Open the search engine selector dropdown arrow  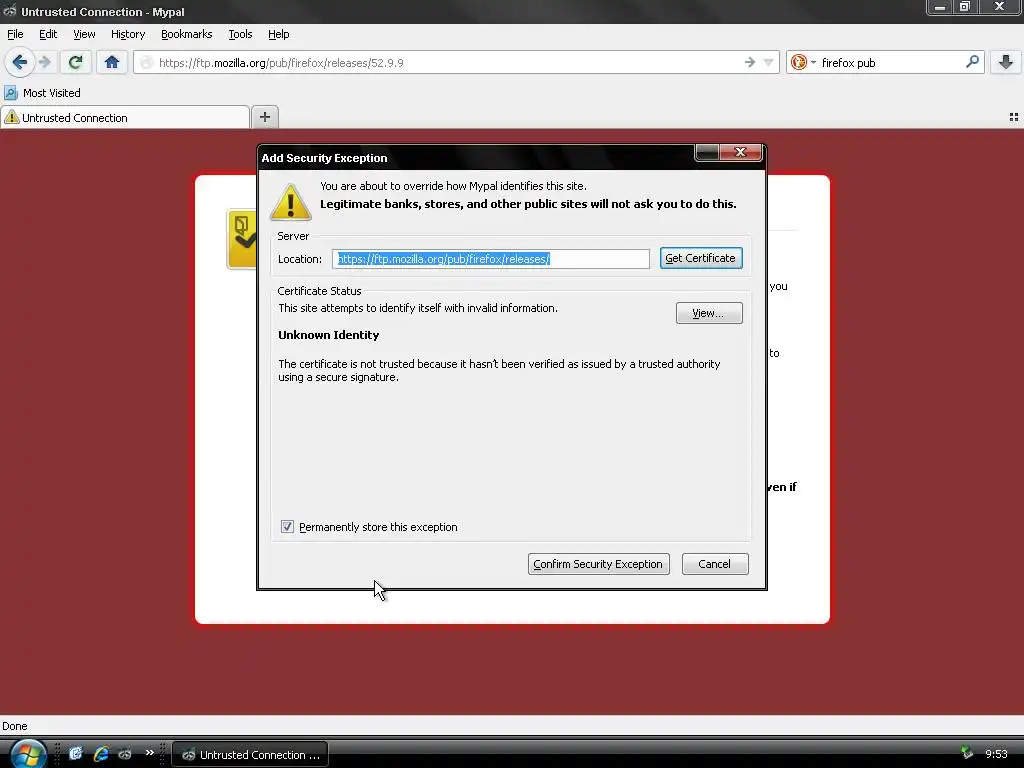pos(813,63)
